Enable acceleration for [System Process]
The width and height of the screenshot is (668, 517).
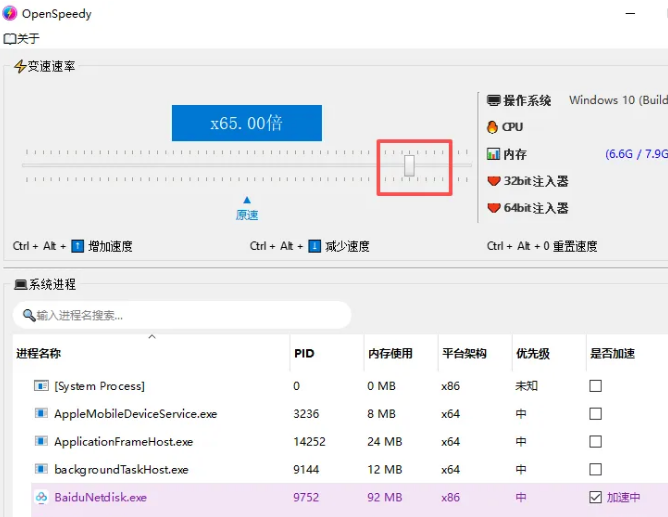coord(596,386)
